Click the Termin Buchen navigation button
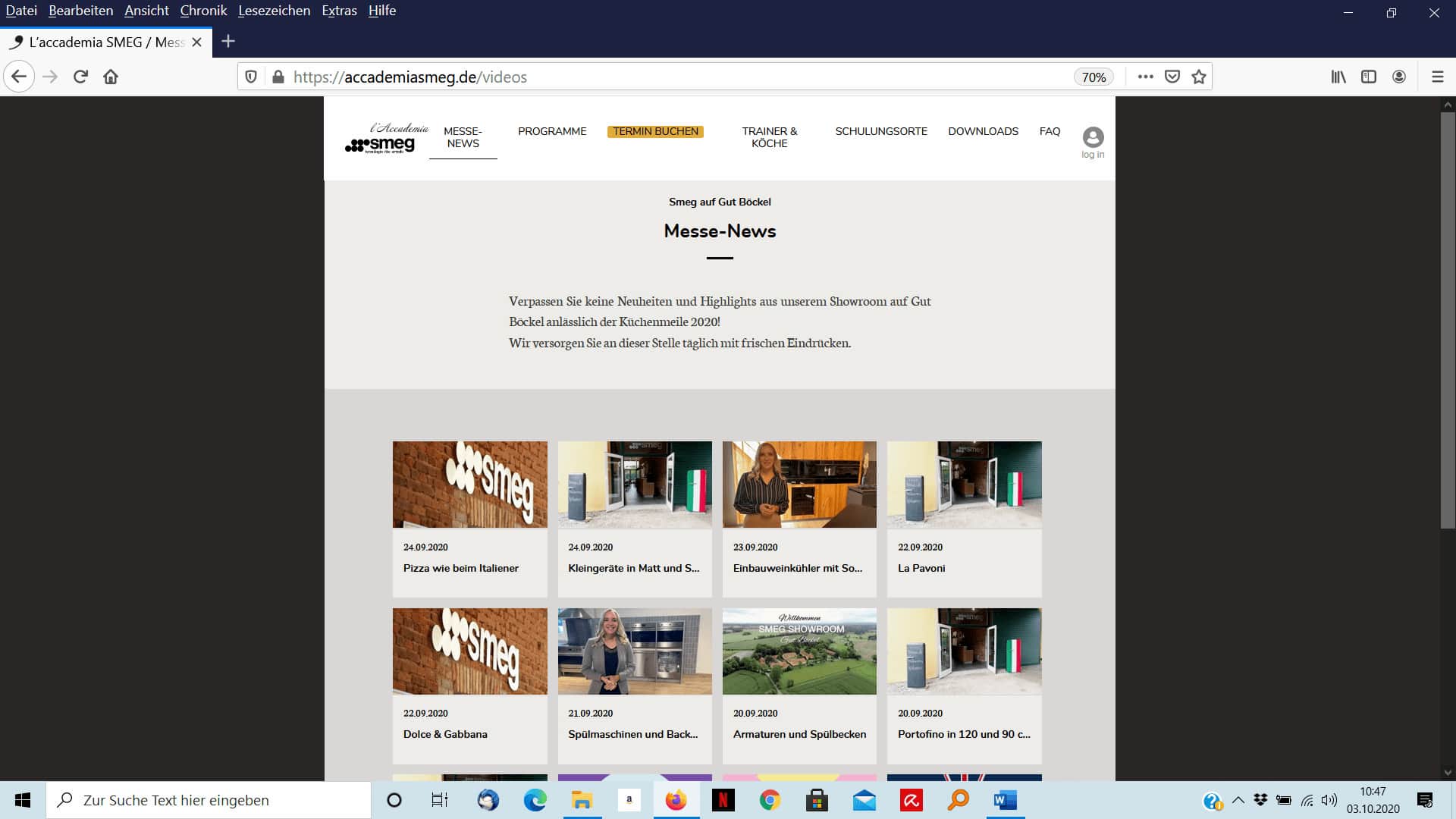The width and height of the screenshot is (1456, 819). click(655, 131)
